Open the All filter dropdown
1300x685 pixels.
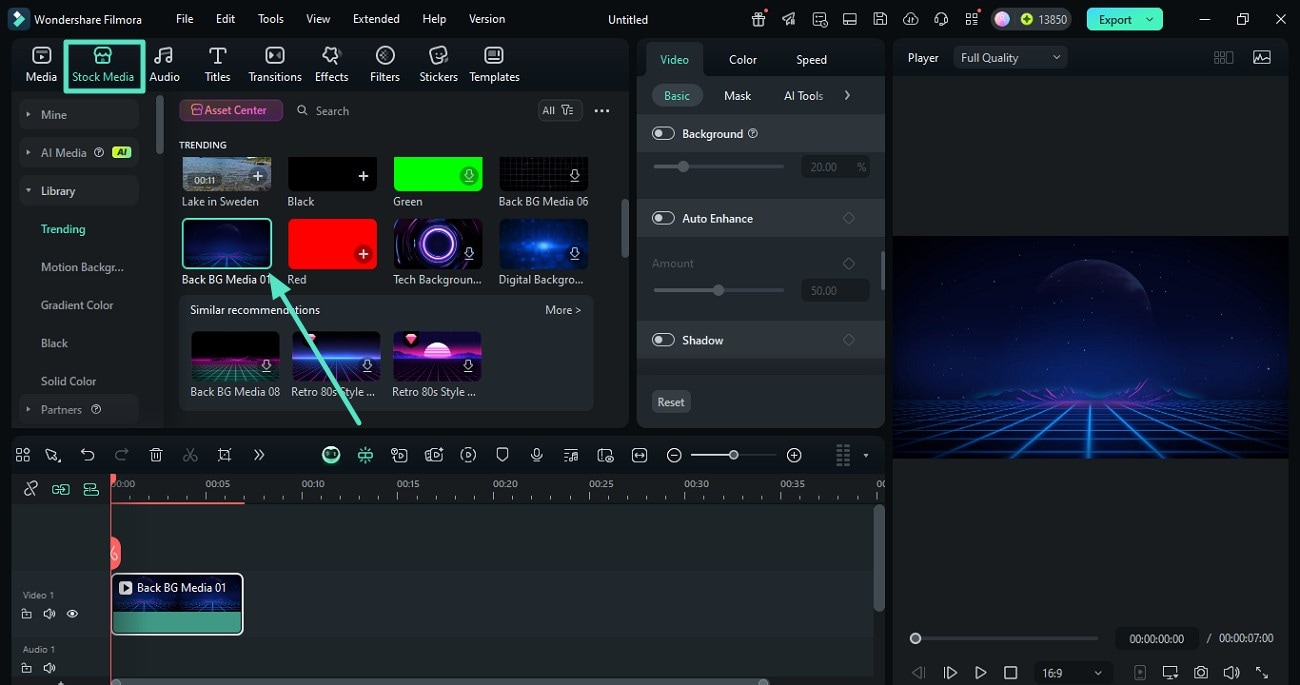coord(559,111)
